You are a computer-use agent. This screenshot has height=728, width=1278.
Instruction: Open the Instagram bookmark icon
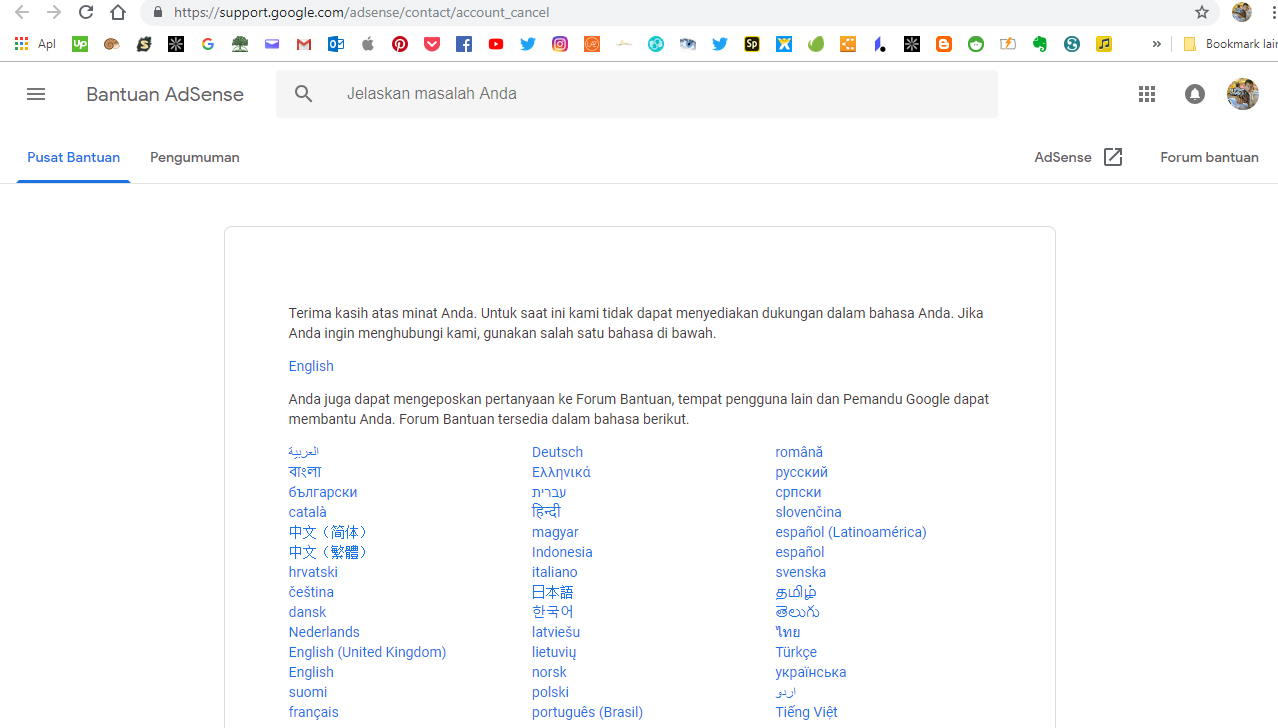[x=560, y=44]
